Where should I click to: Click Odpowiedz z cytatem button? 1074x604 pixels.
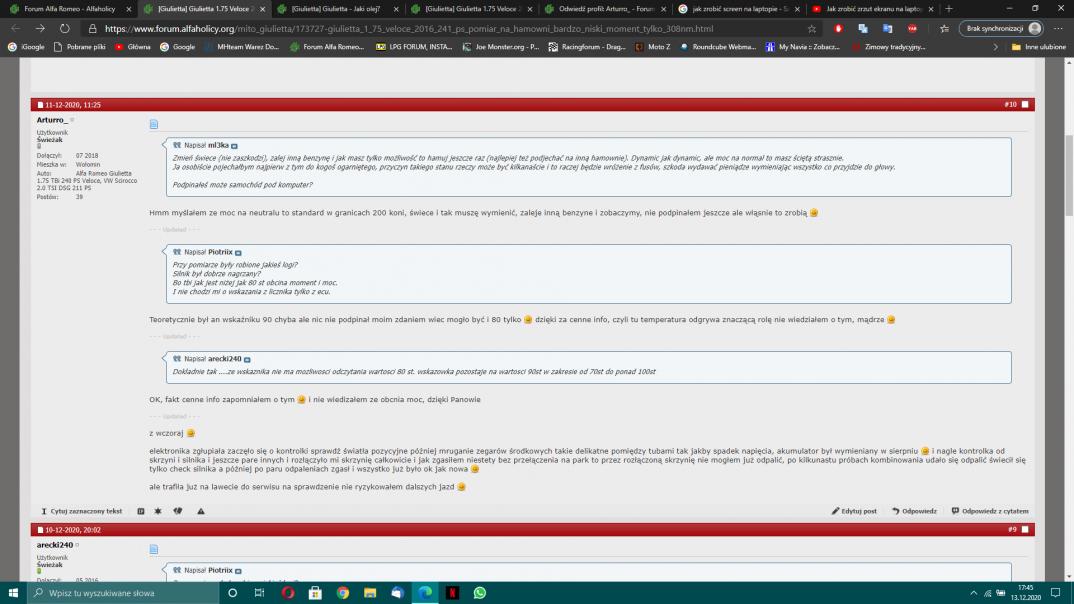tap(990, 511)
